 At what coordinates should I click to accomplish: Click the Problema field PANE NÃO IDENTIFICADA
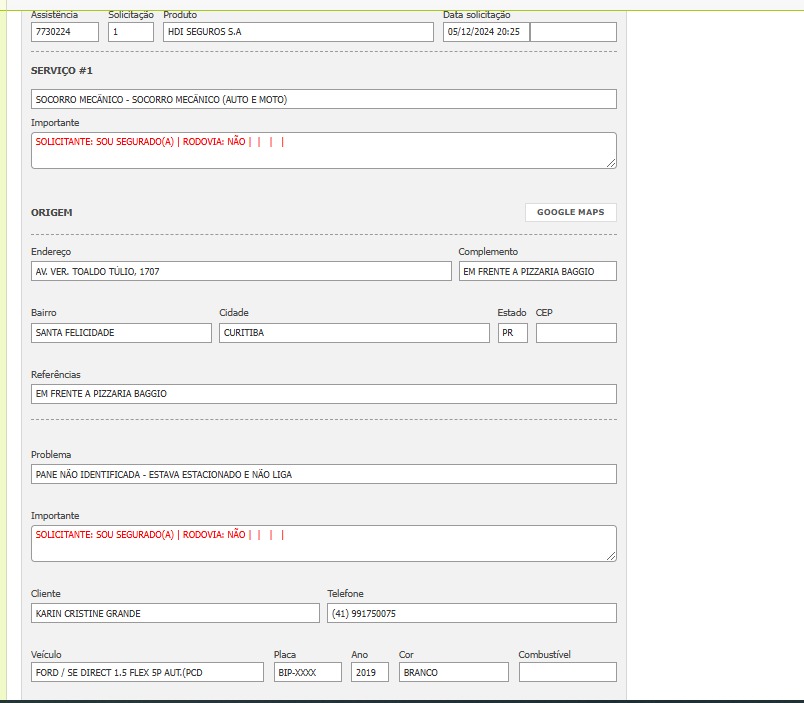[324, 474]
